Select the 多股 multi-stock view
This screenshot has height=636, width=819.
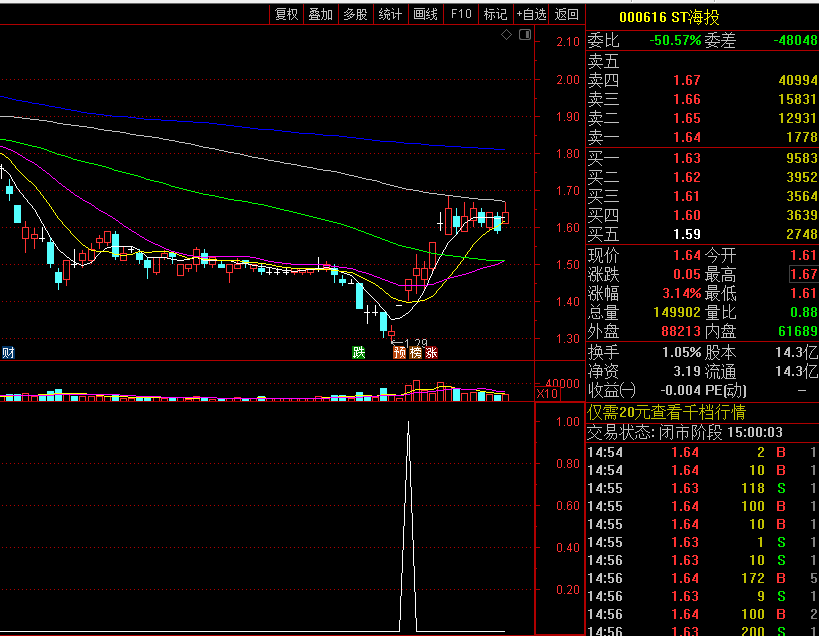click(x=355, y=14)
